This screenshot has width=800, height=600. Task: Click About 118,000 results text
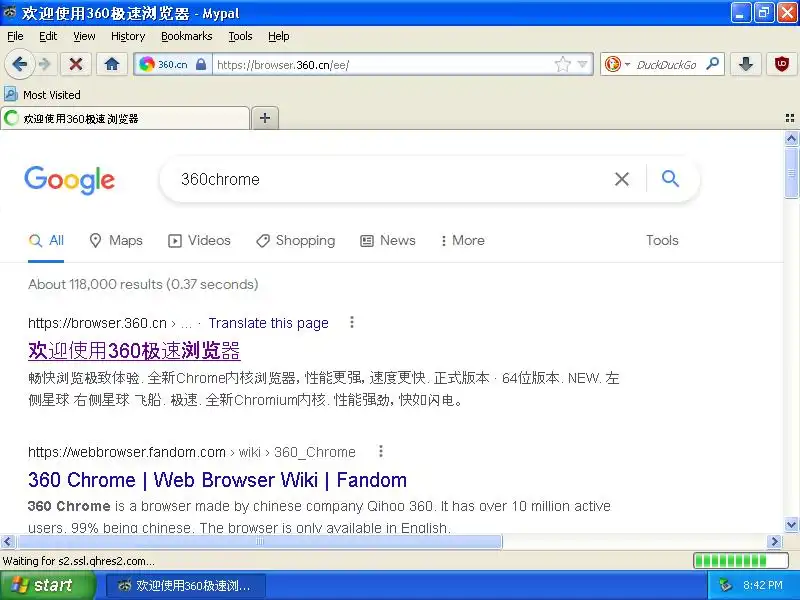143,284
